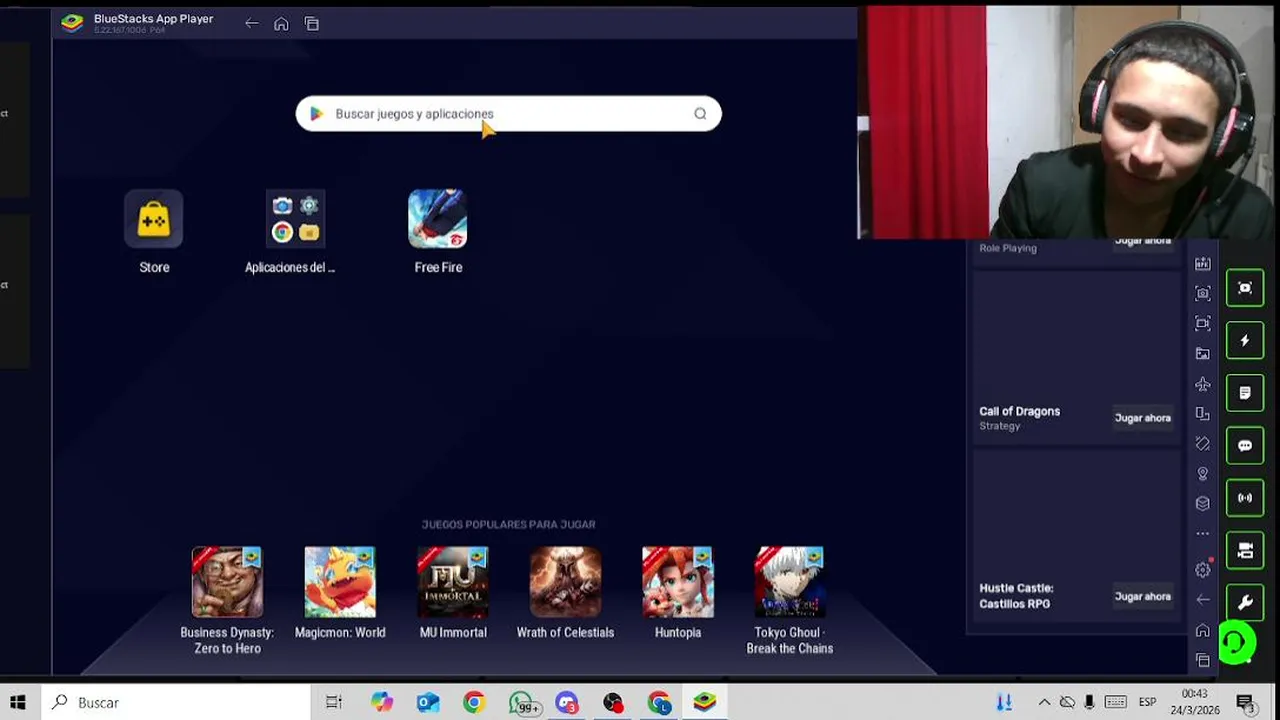Open the Store app
1280x720 pixels.
tap(154, 219)
